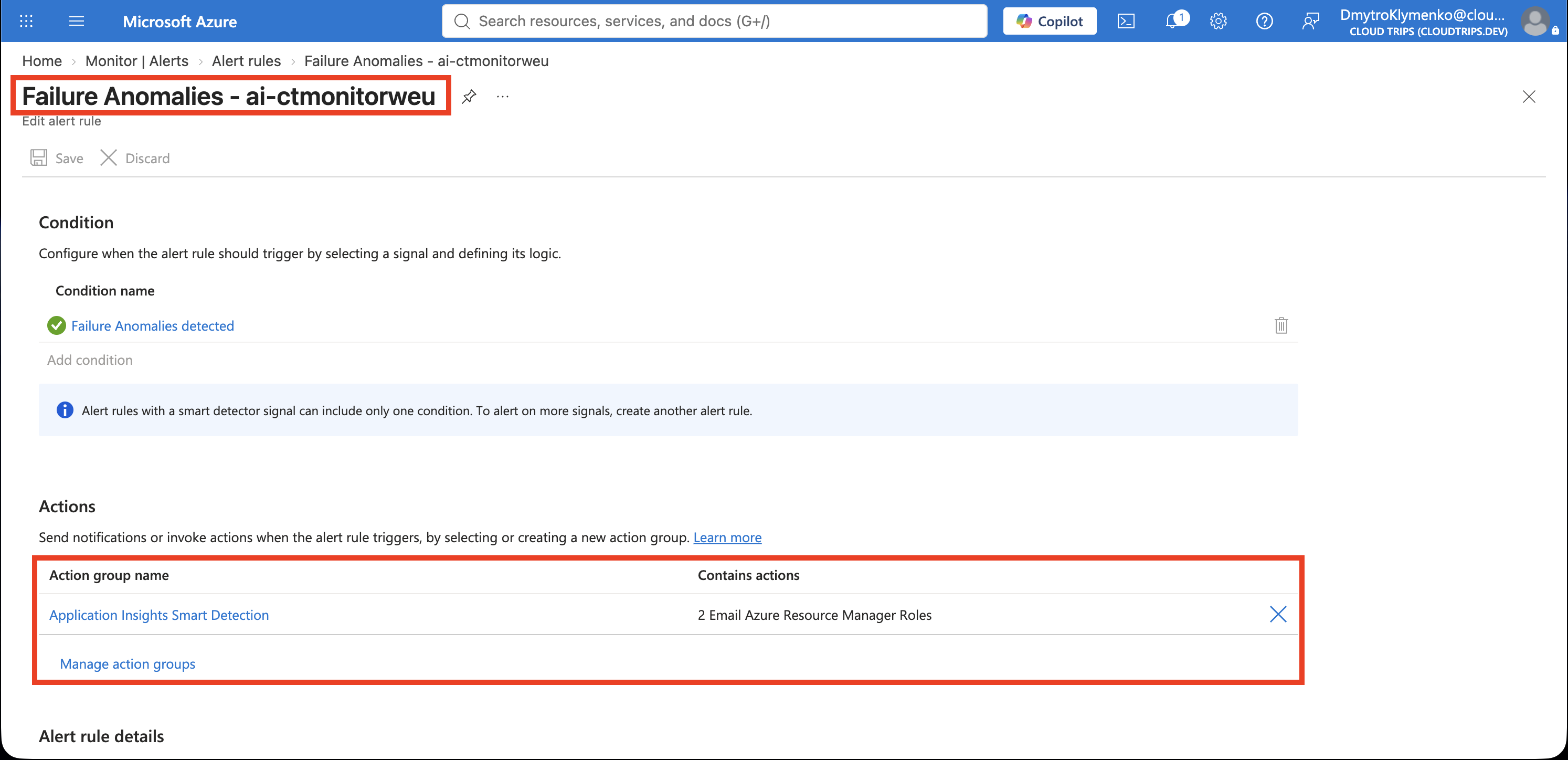Click the 'Contains actions' column header
This screenshot has height=760, width=1568.
click(x=749, y=575)
